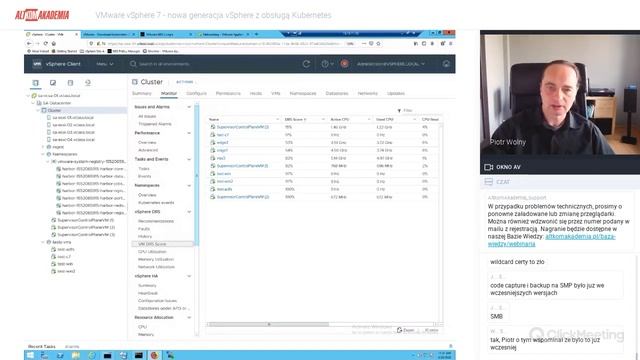
Task: Open the Recent Tasks panel at the bottom
Action: click(42, 347)
